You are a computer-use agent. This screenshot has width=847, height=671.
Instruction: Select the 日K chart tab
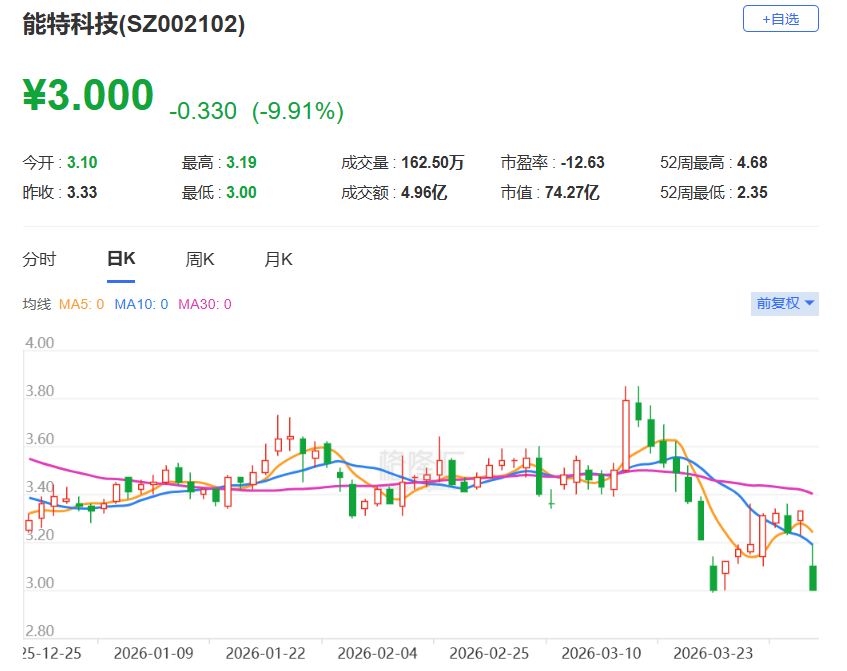point(121,259)
